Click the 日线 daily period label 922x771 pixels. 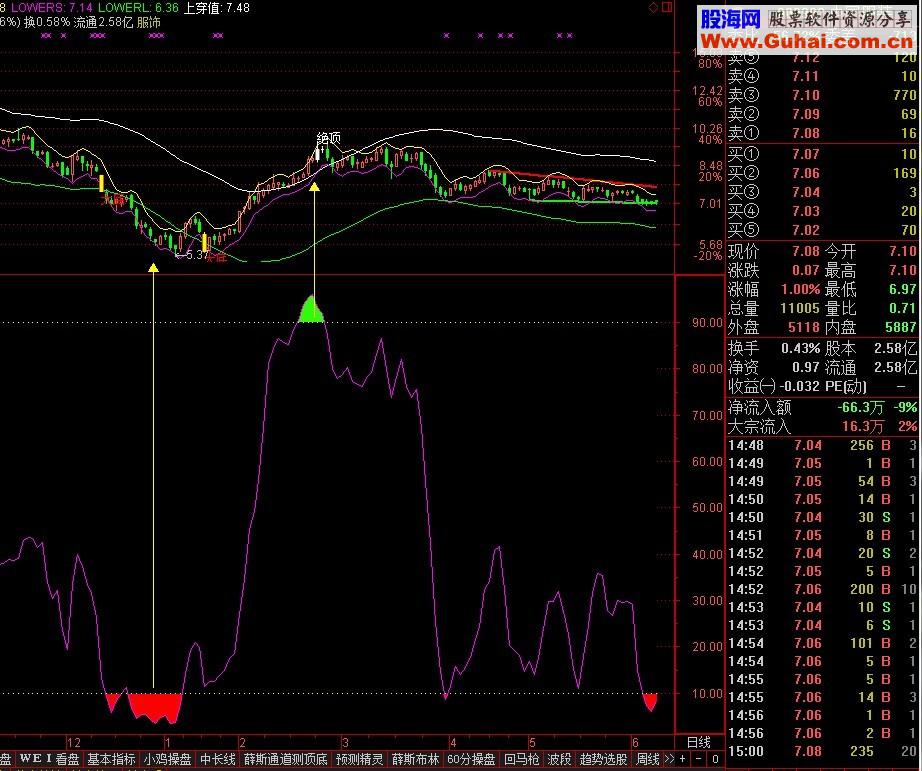[699, 742]
